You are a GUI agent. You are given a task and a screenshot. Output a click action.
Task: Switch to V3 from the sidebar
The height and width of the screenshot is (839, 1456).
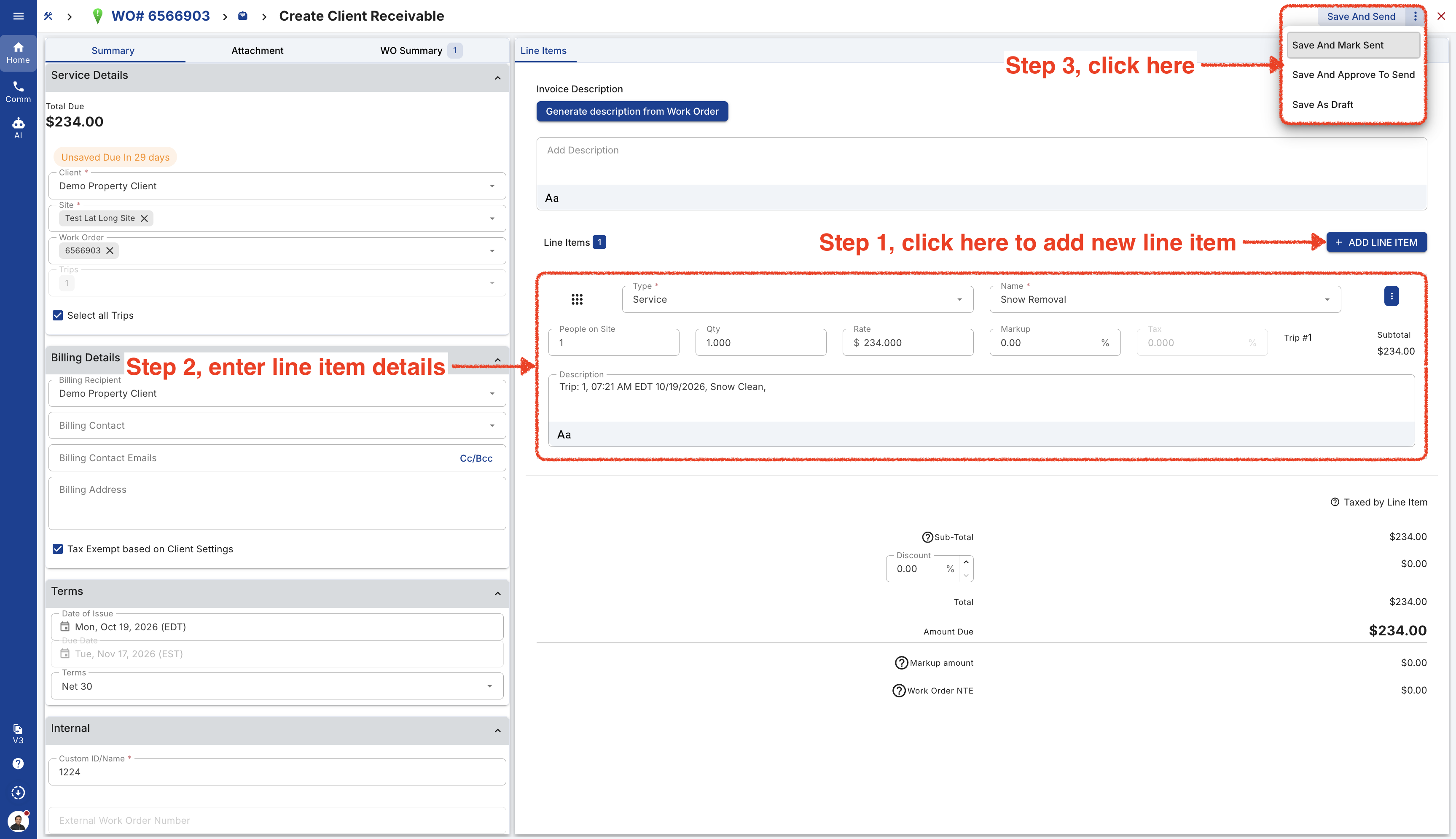19,734
